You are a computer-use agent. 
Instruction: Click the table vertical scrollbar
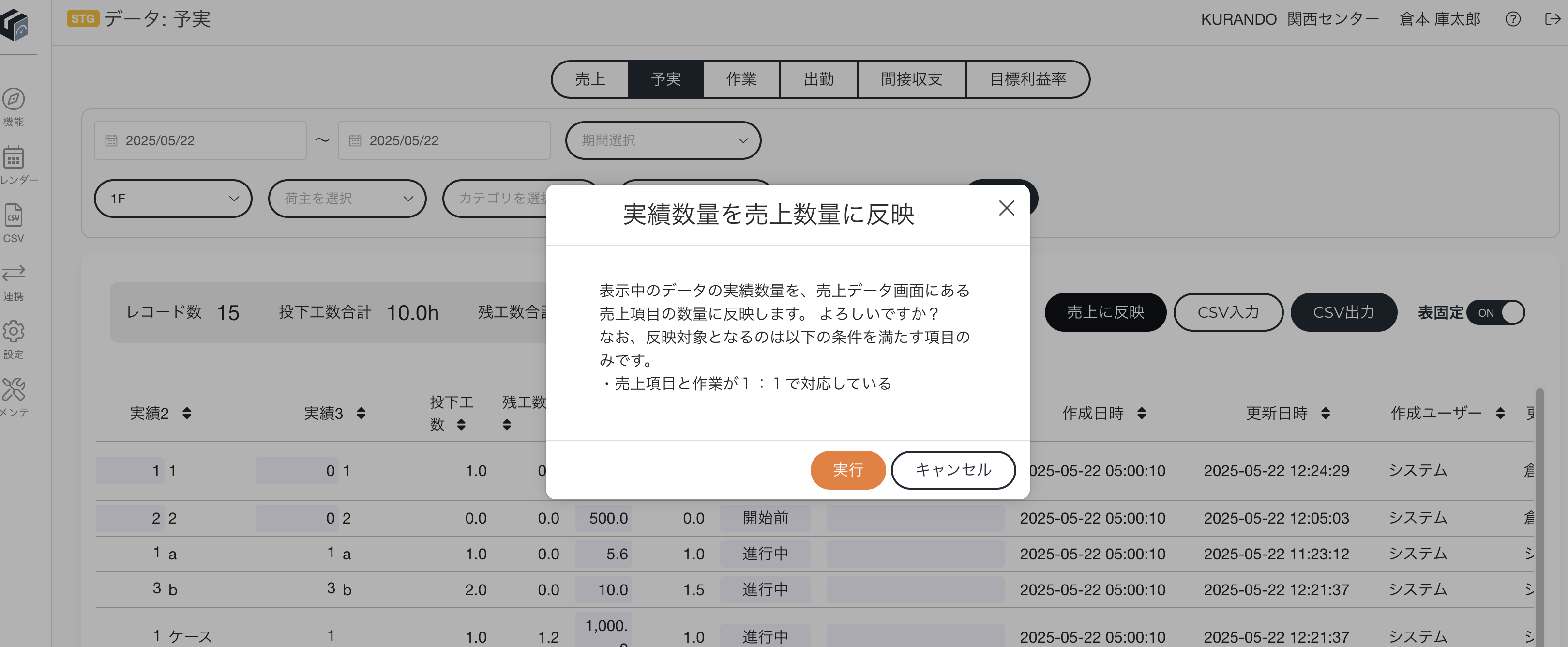[1539, 518]
